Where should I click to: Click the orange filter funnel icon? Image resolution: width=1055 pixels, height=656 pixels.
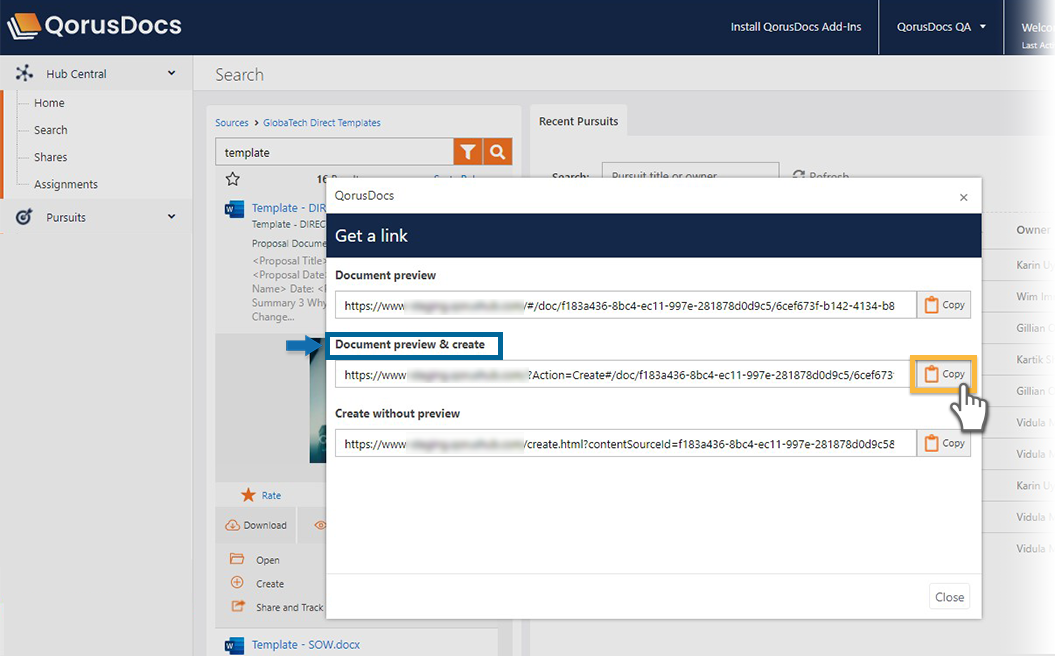pyautogui.click(x=468, y=151)
